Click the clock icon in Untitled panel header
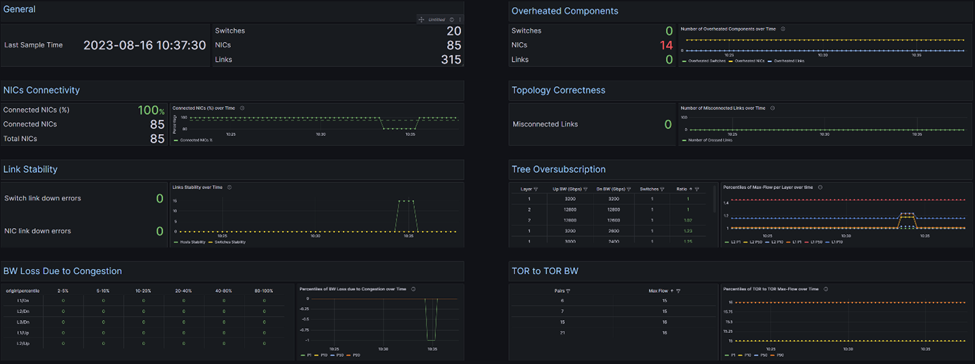Viewport: 975px width, 364px height. (451, 19)
